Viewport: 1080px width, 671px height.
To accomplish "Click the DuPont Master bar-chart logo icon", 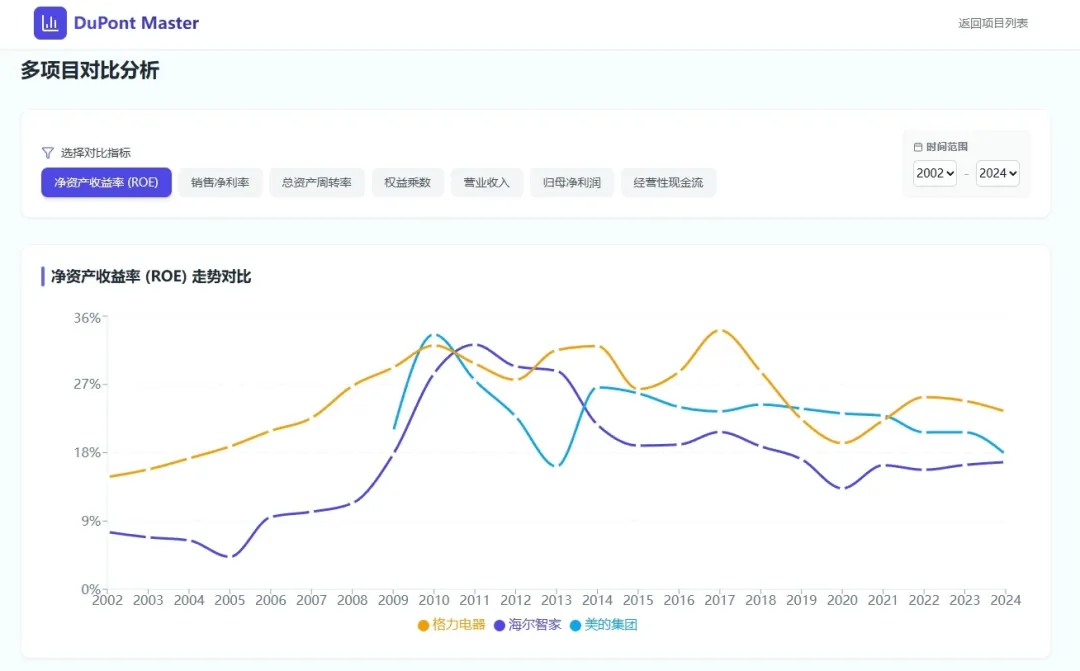I will (x=50, y=23).
